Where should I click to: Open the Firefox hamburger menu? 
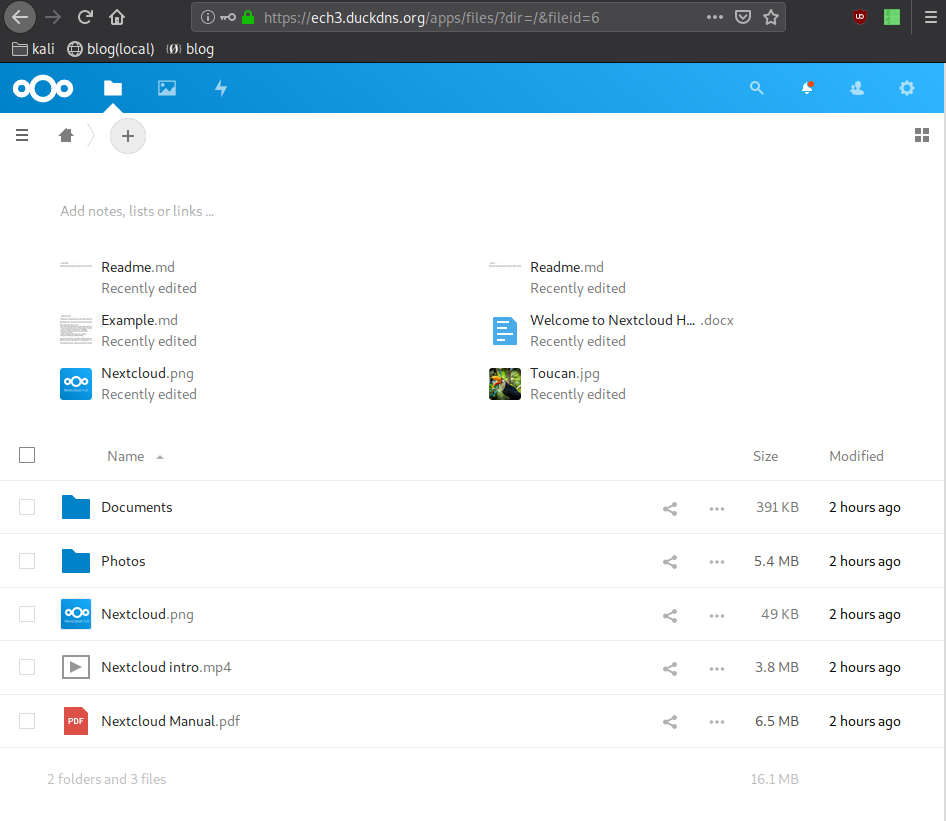931,17
